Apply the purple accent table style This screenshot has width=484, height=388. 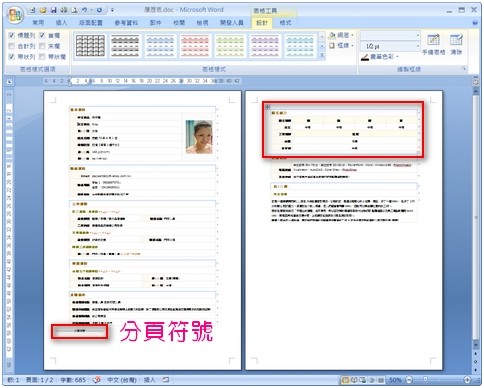(265, 46)
